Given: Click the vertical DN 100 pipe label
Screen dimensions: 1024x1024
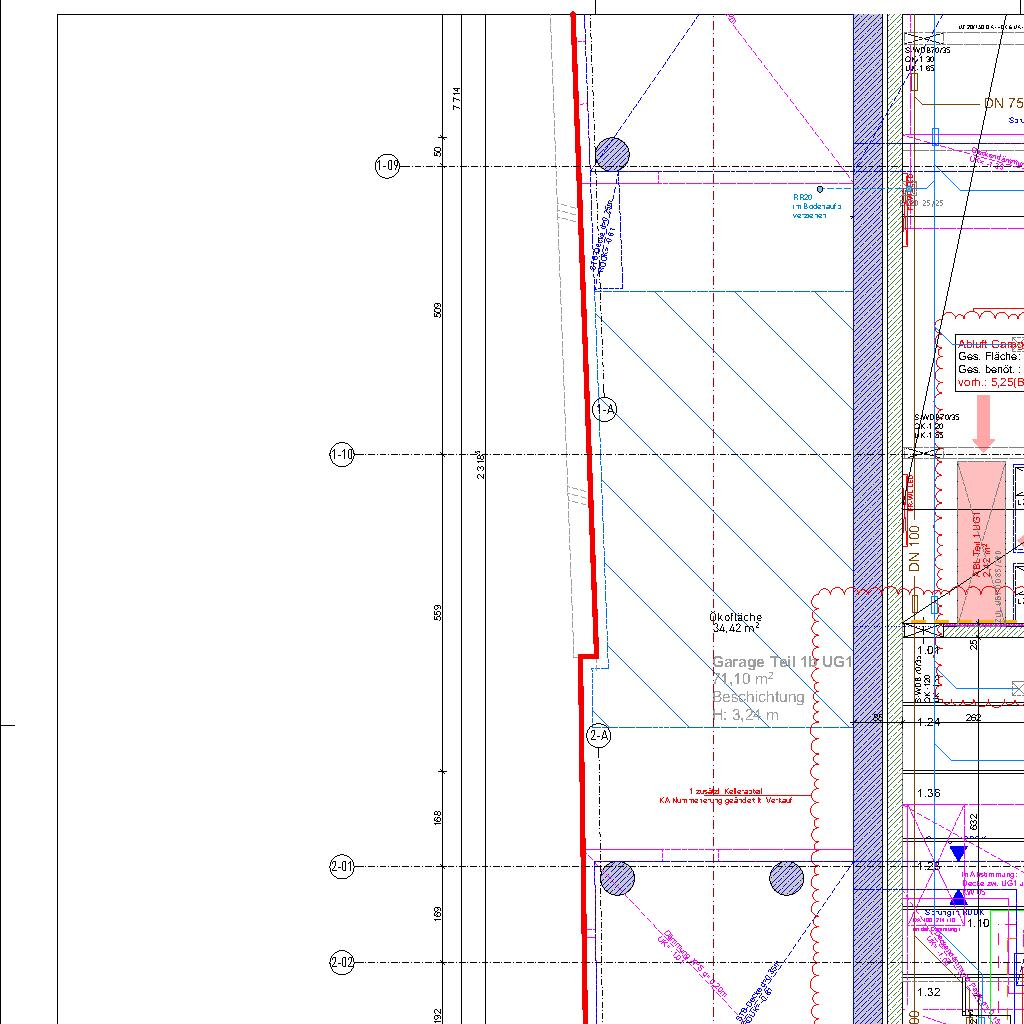Looking at the screenshot, I should (x=914, y=549).
